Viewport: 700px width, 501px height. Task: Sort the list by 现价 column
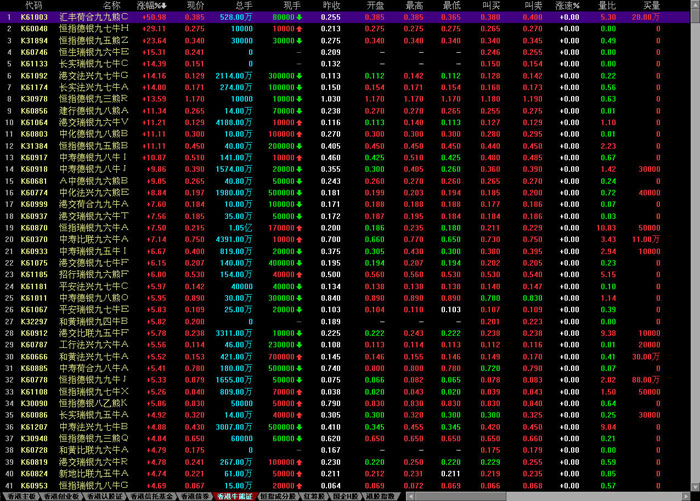(x=195, y=6)
